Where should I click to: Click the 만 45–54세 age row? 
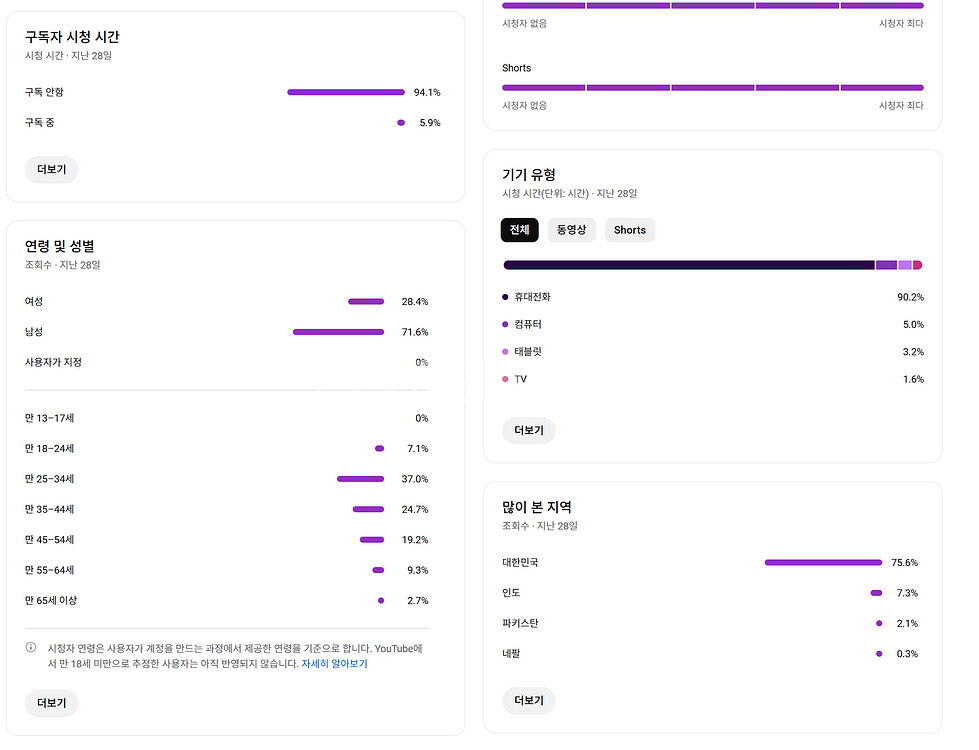tap(227, 540)
